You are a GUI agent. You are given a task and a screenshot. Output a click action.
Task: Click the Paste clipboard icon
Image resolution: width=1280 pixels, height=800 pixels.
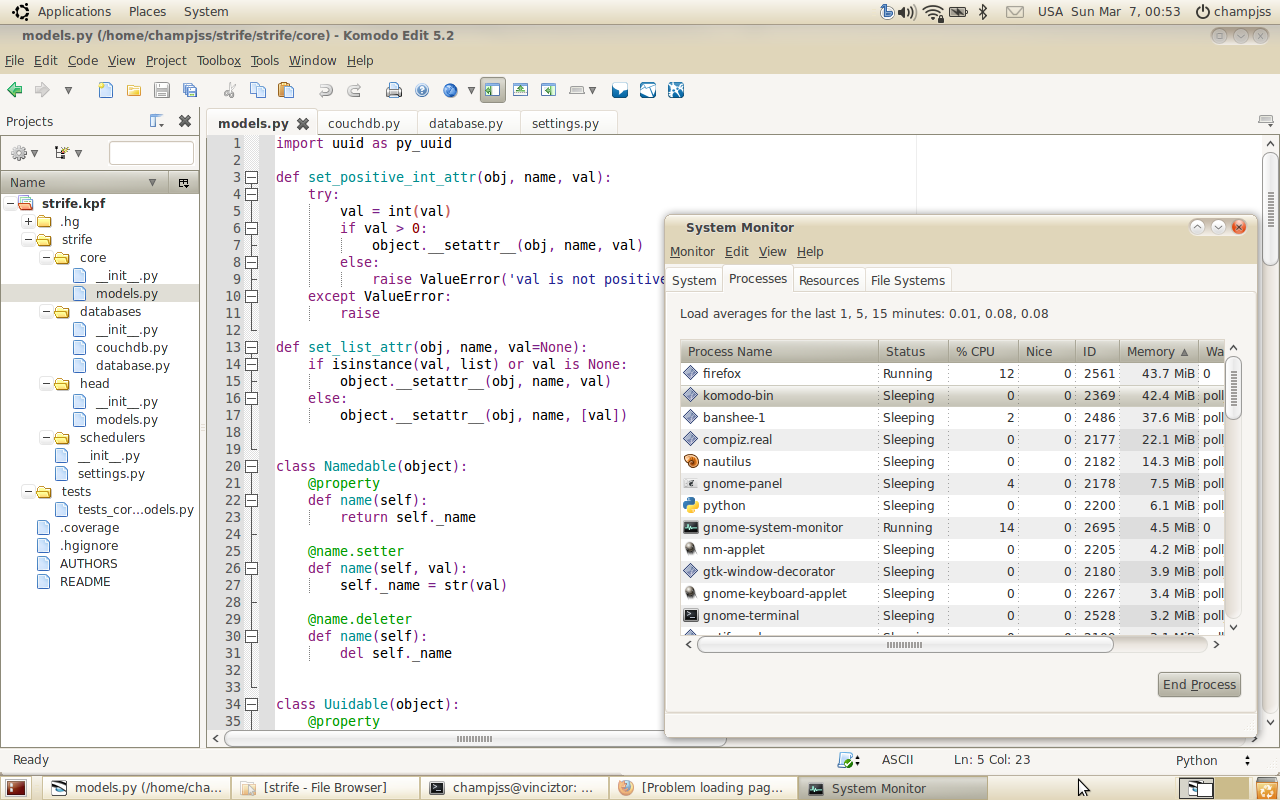[286, 90]
